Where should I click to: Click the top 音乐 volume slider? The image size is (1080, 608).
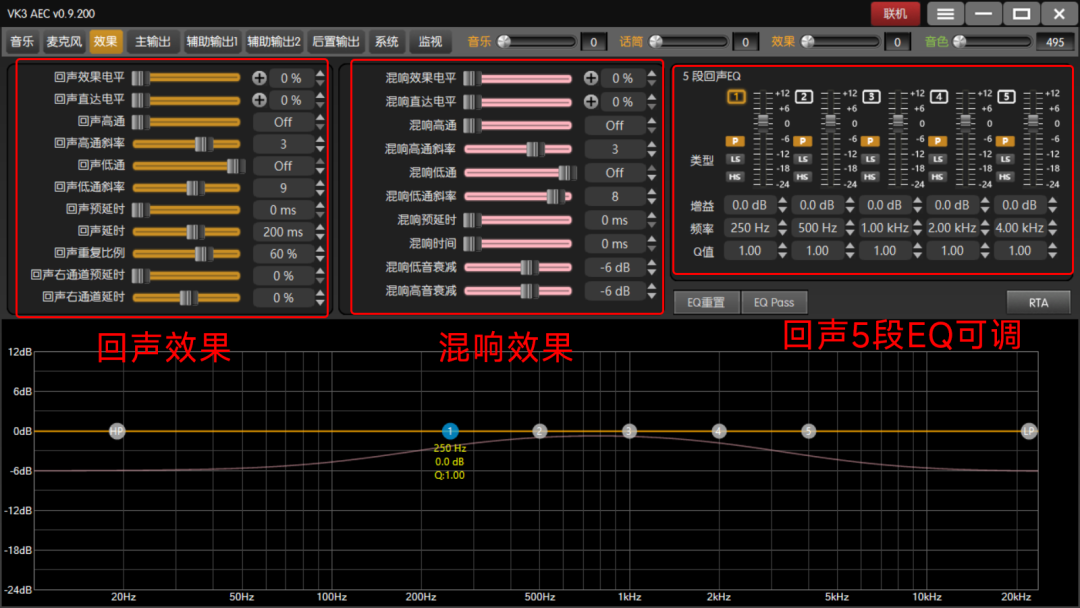(536, 42)
